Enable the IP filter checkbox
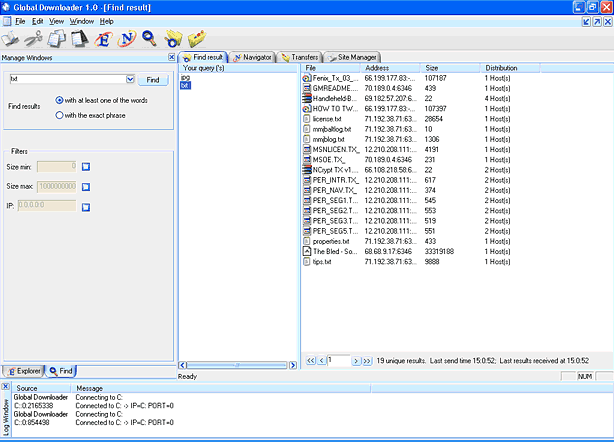614x442 pixels. (86, 207)
